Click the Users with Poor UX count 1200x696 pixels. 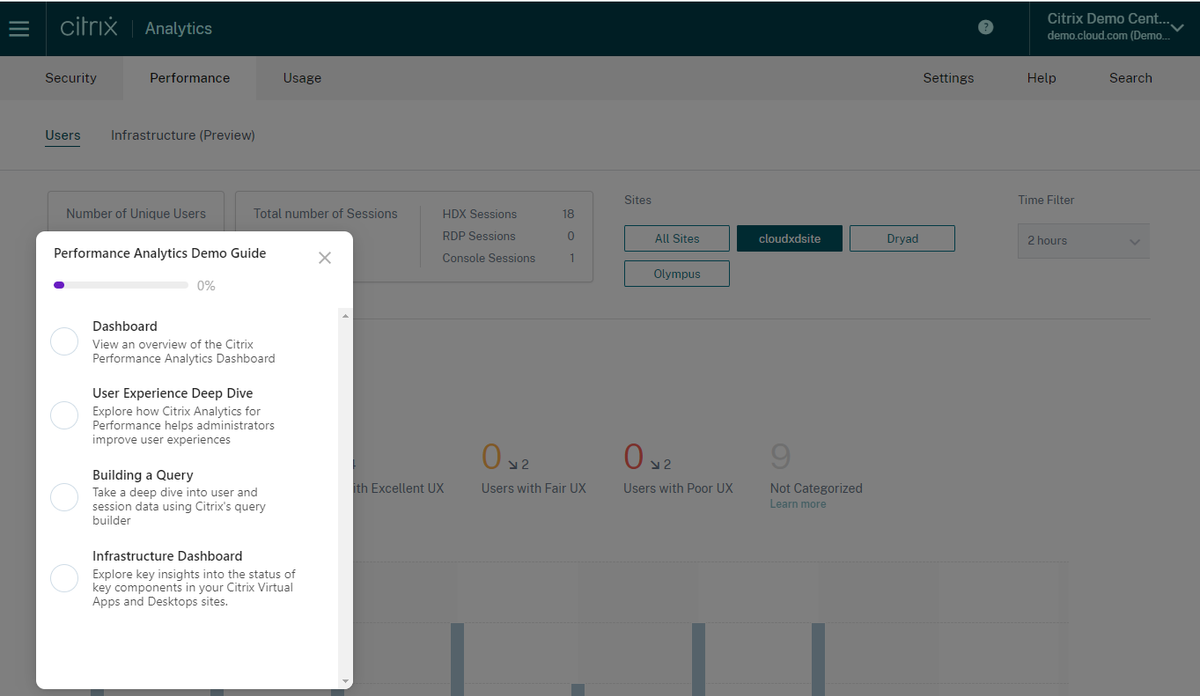[633, 457]
